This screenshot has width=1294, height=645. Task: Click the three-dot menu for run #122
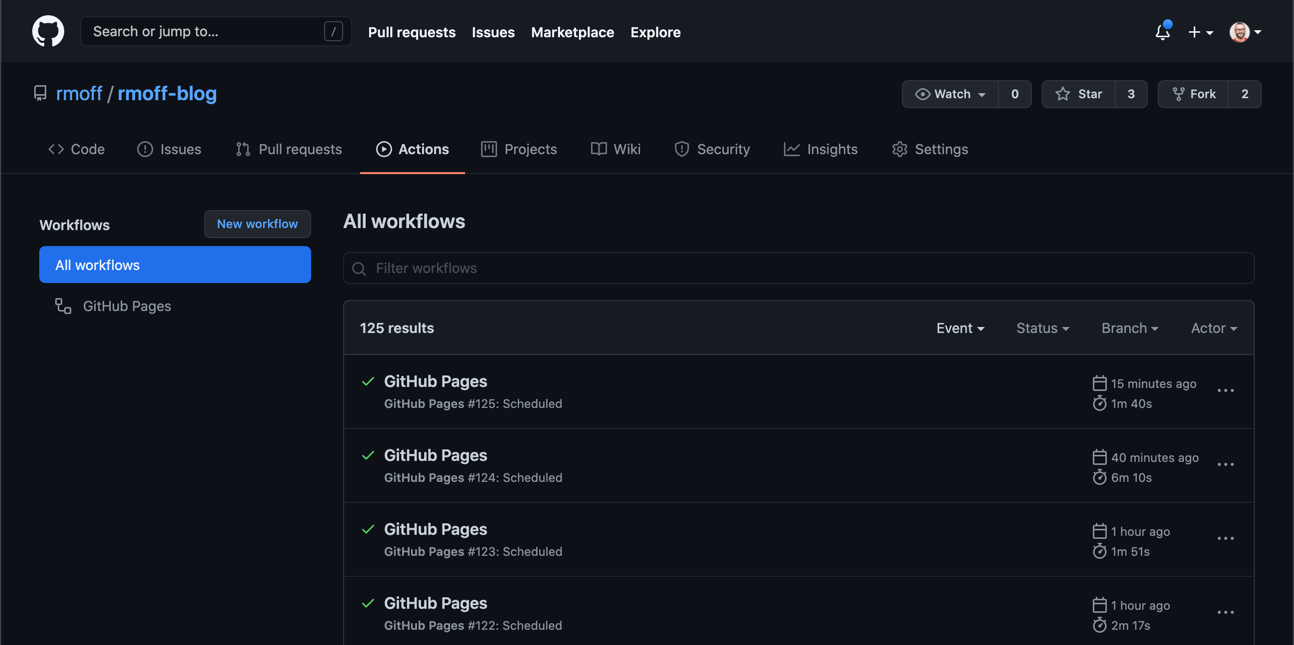click(x=1225, y=613)
